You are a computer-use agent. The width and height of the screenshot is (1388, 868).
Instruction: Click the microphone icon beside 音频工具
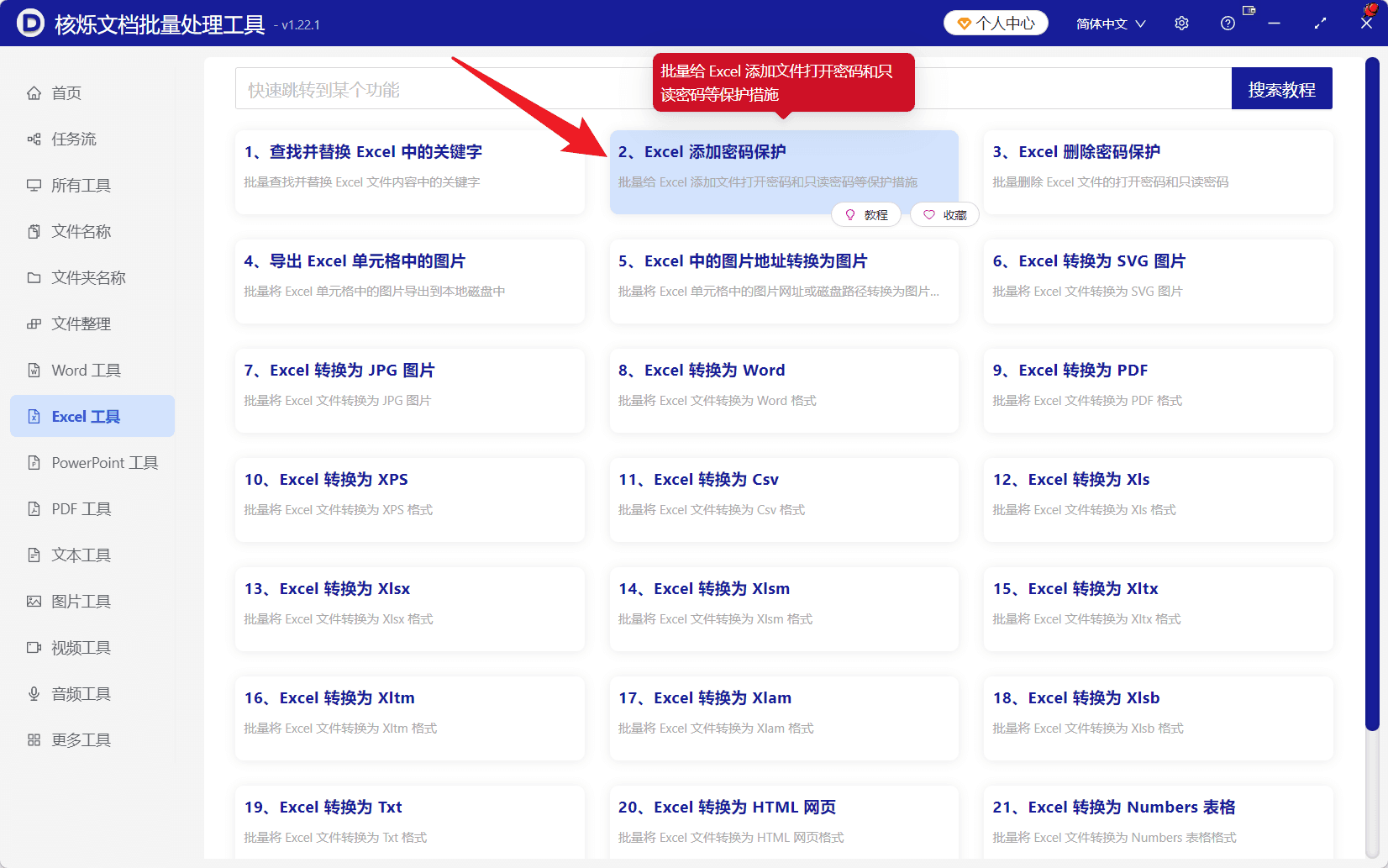34,694
